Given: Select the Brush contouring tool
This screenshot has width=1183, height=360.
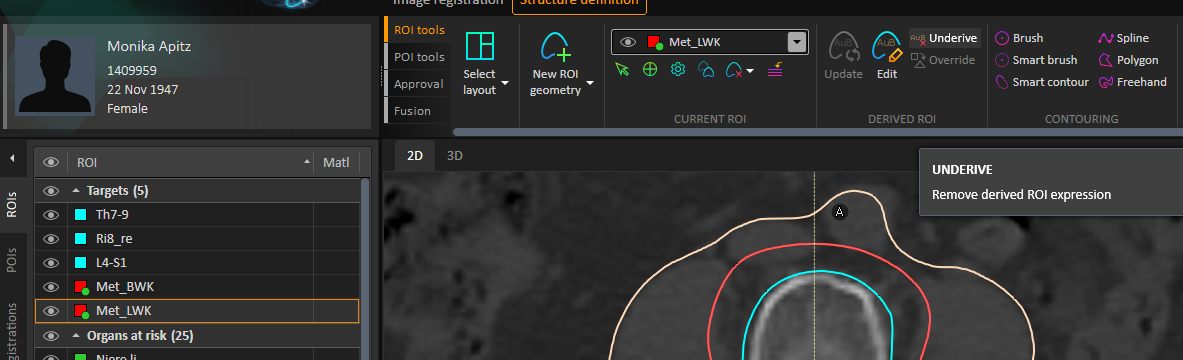Looking at the screenshot, I should tap(1019, 38).
